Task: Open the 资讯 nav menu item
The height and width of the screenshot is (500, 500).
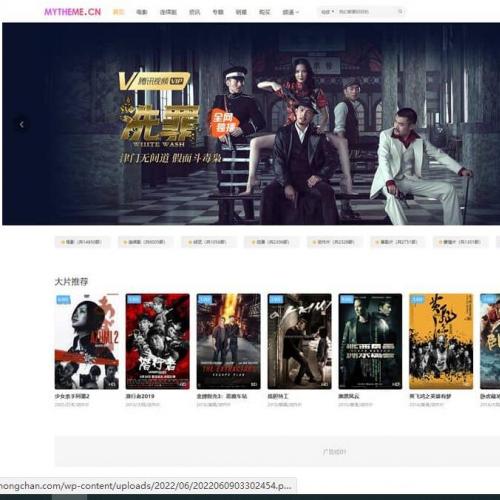Action: (x=195, y=12)
